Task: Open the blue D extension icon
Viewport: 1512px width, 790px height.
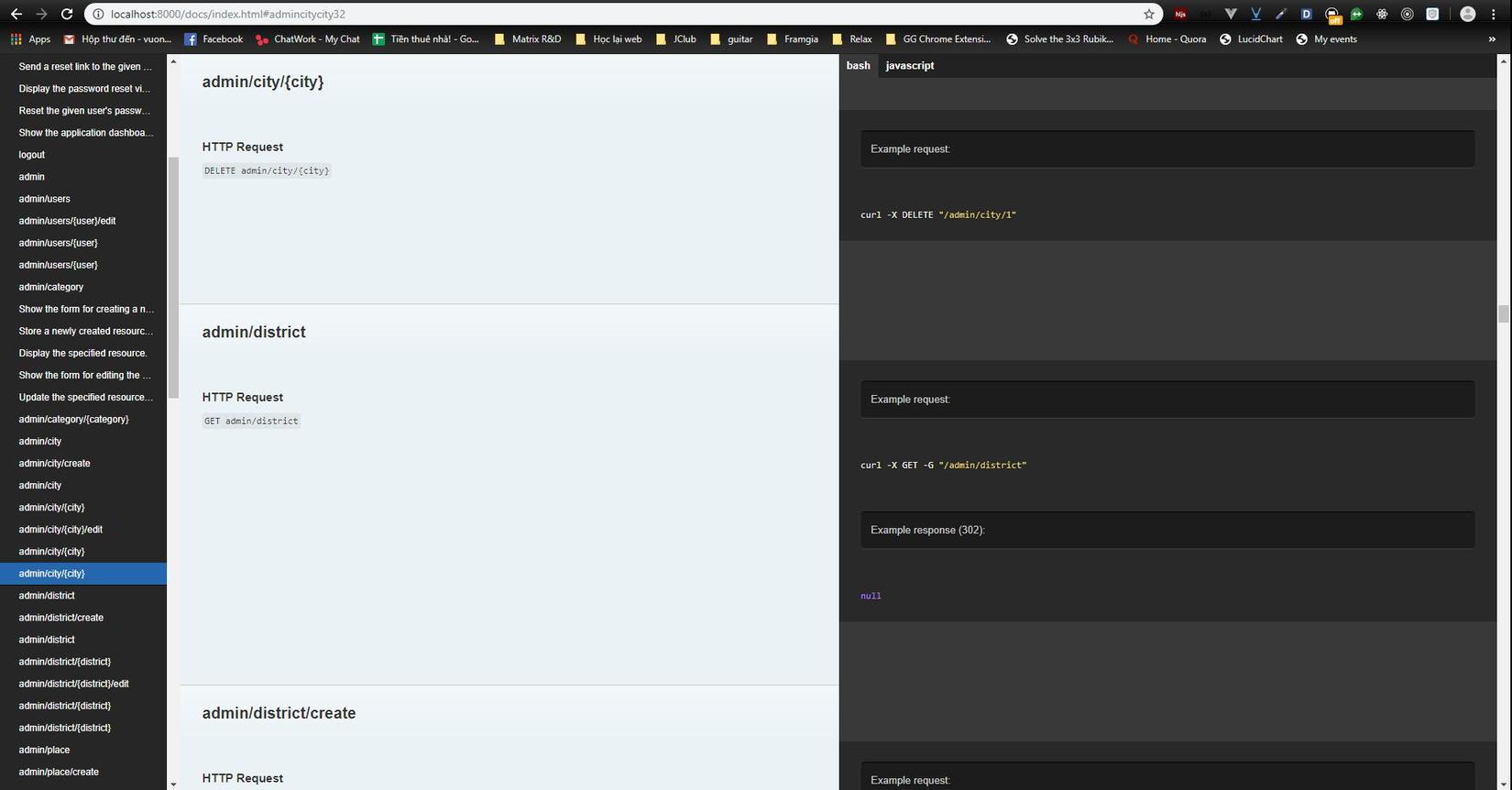Action: (x=1307, y=14)
